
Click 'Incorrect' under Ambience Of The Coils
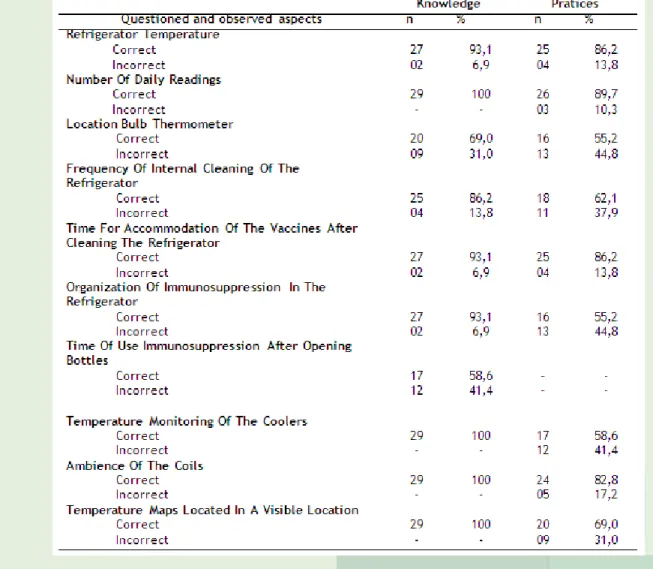click(x=142, y=495)
